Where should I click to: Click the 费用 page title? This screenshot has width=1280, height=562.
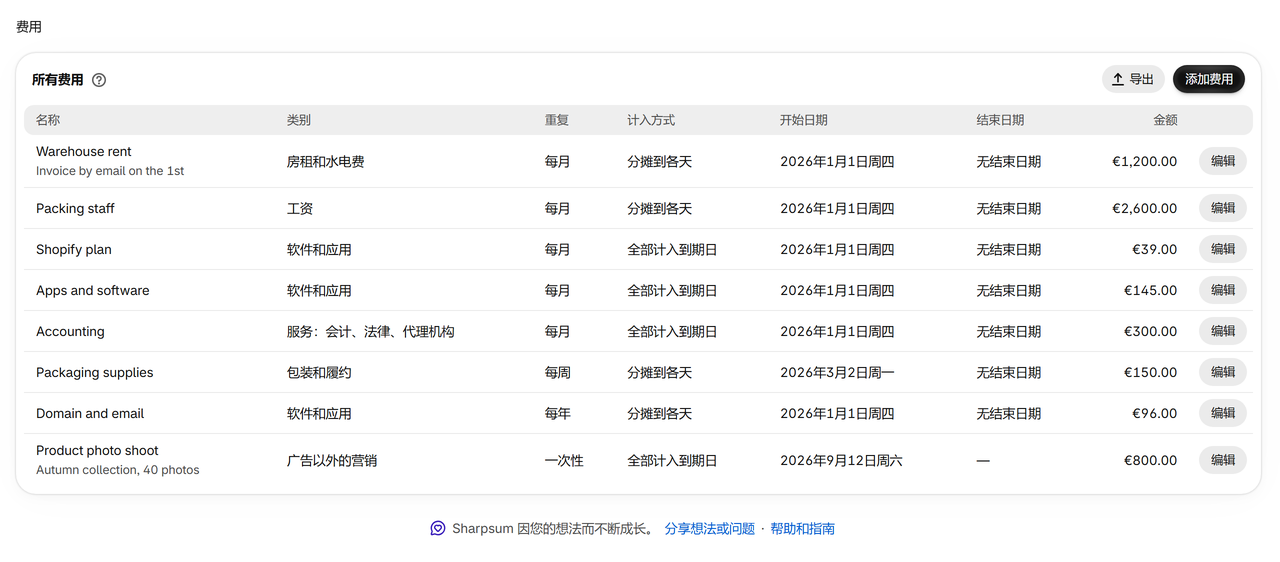point(29,27)
